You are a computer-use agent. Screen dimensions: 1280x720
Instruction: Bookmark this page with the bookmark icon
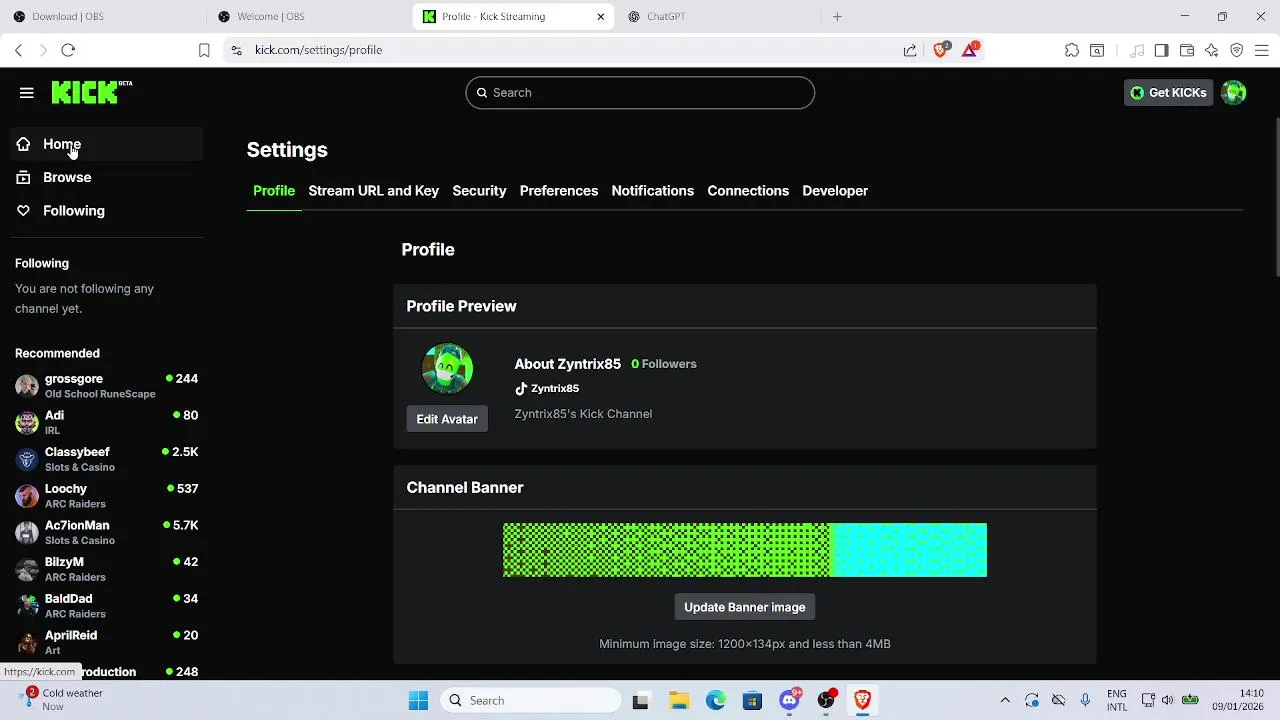204,50
